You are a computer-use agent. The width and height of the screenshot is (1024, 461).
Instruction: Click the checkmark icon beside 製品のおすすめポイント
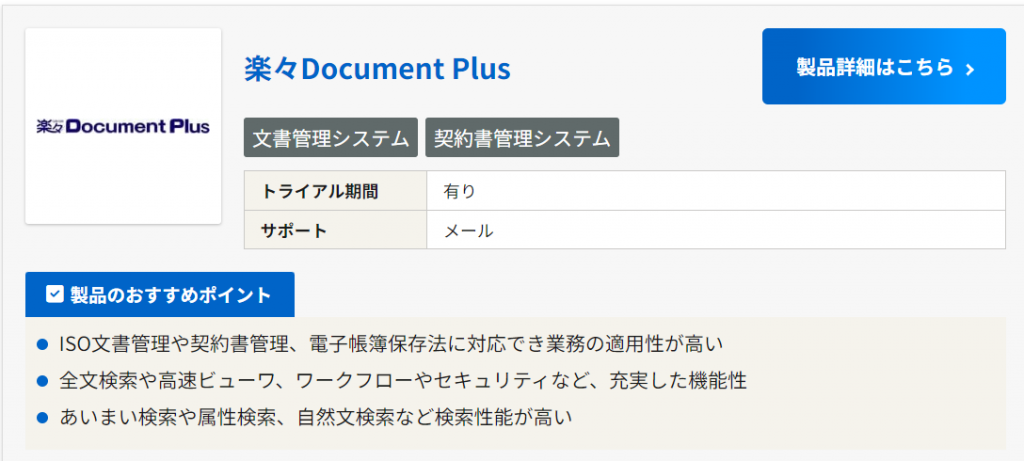click(56, 294)
